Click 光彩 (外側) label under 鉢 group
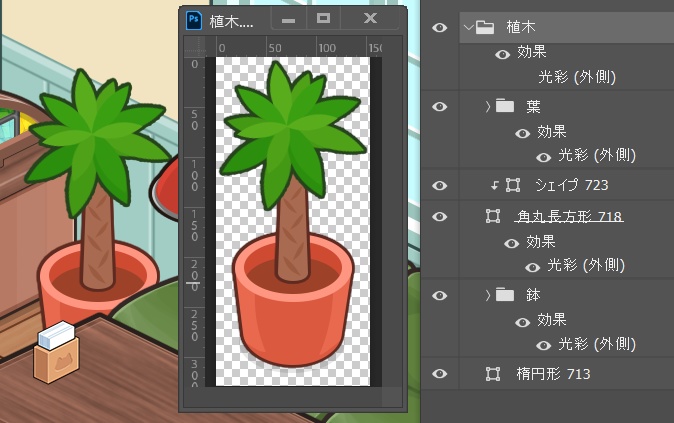 pyautogui.click(x=597, y=344)
